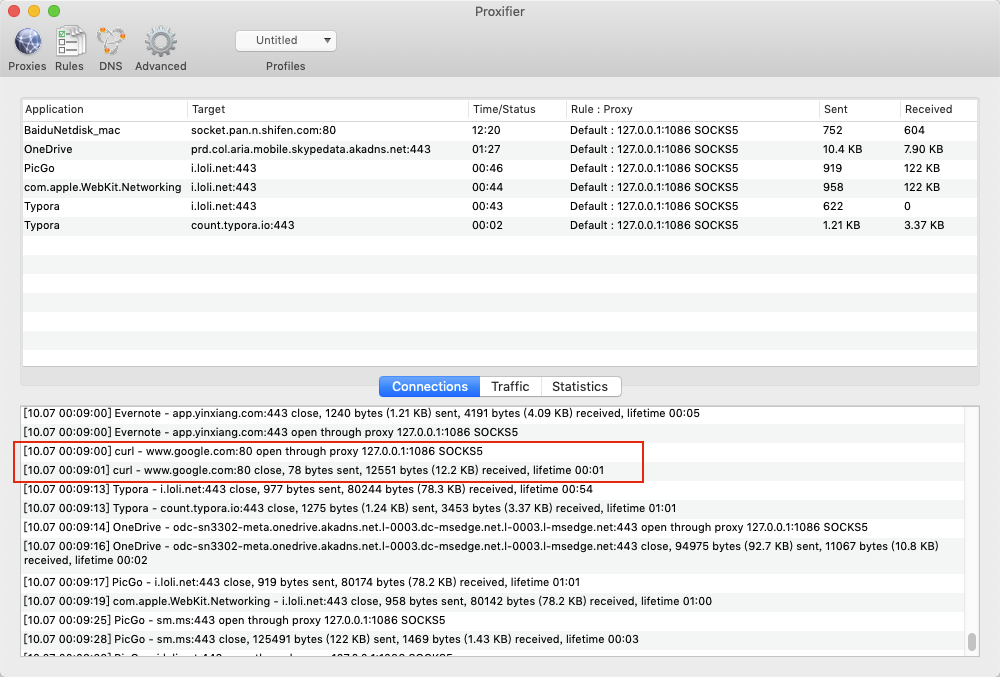Click the log panel scrollbar thumb
Viewport: 1000px width, 677px height.
tap(971, 641)
